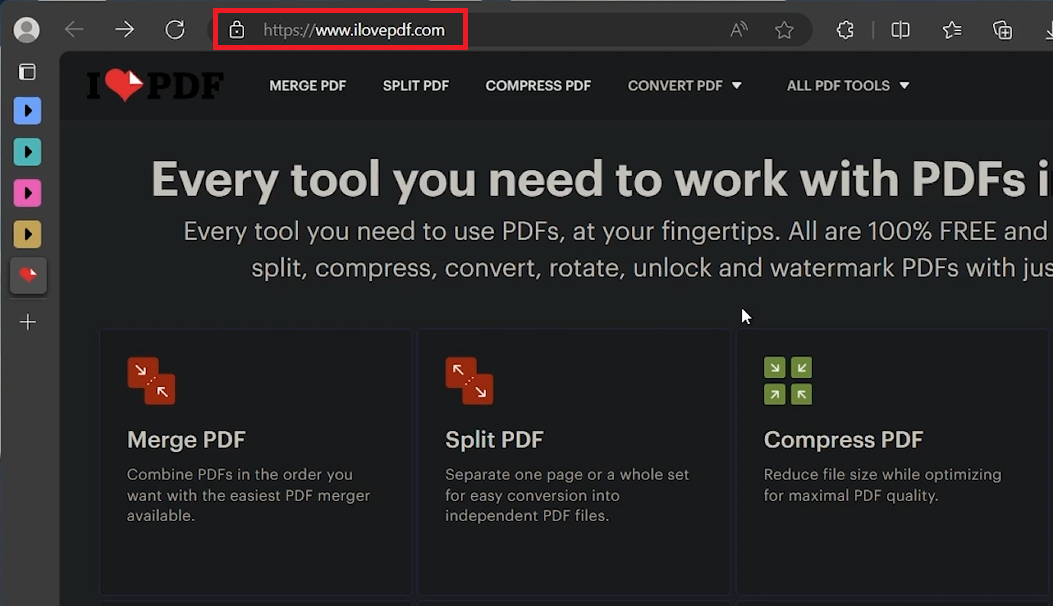Expand the CONVERT PDF dropdown
The image size is (1053, 606).
pos(684,85)
